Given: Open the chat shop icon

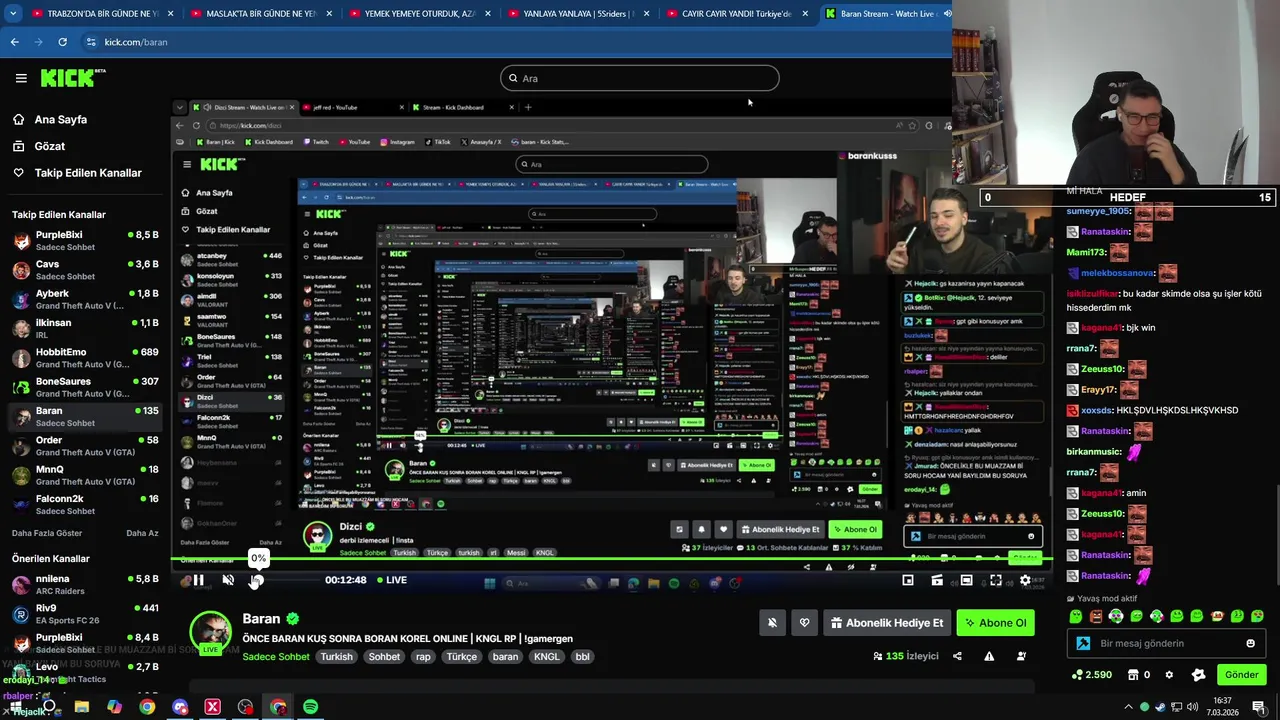Looking at the screenshot, I should click(1132, 675).
